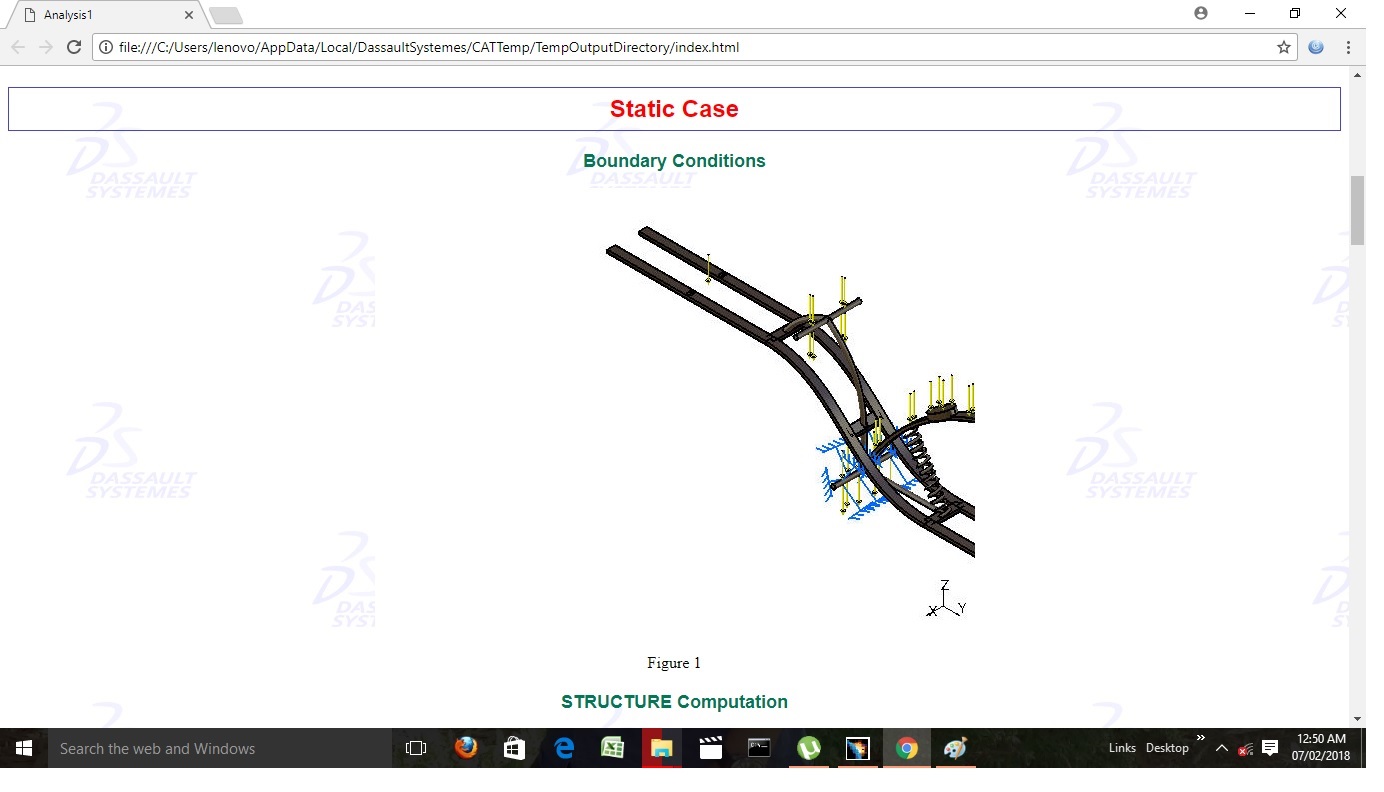Click the page's vertical scrollbar thumb
Viewport: 1384px width, 792px height.
click(x=1357, y=210)
